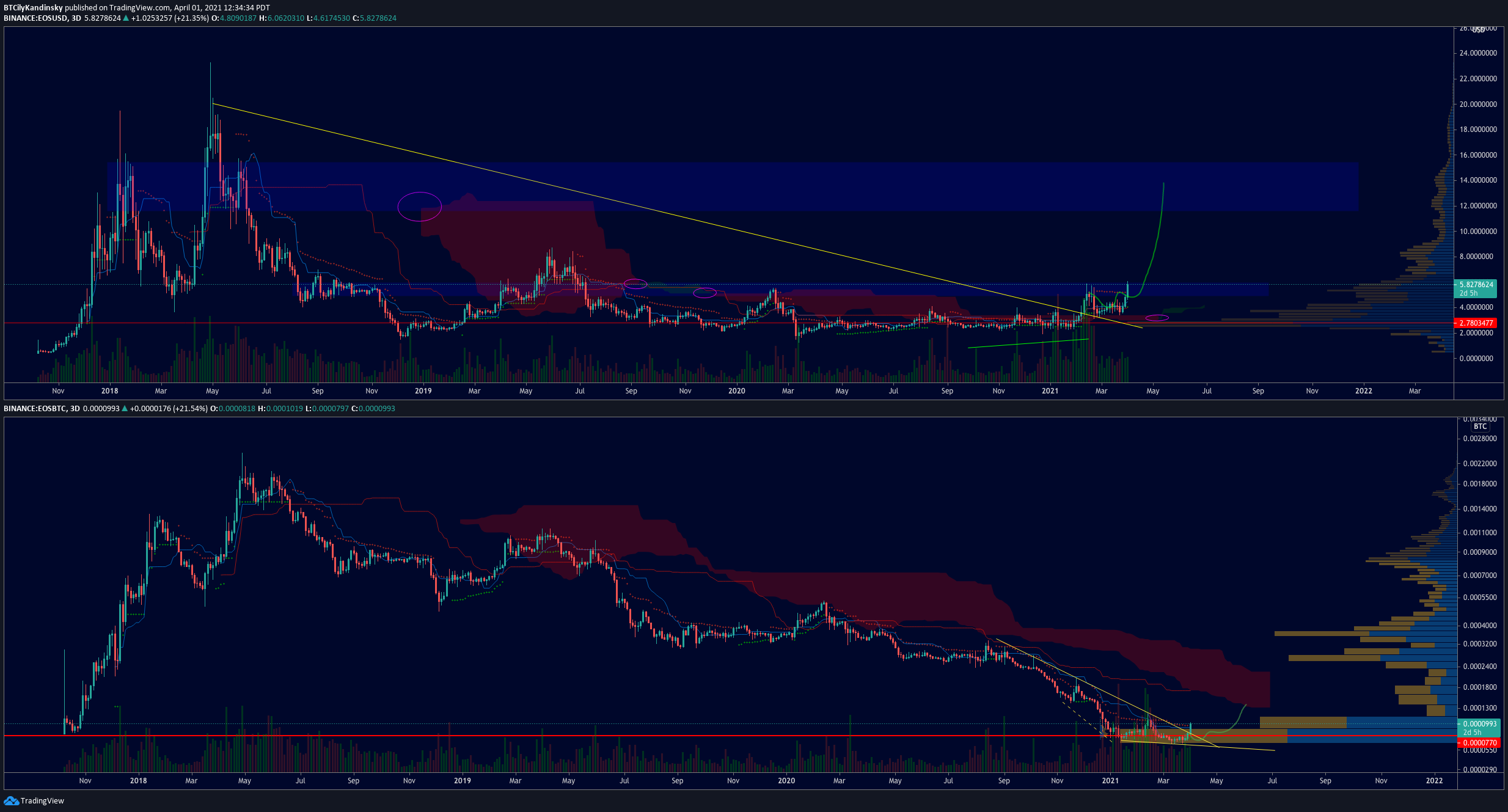Click the EOSBTC low value 0.0000797

(x=330, y=409)
